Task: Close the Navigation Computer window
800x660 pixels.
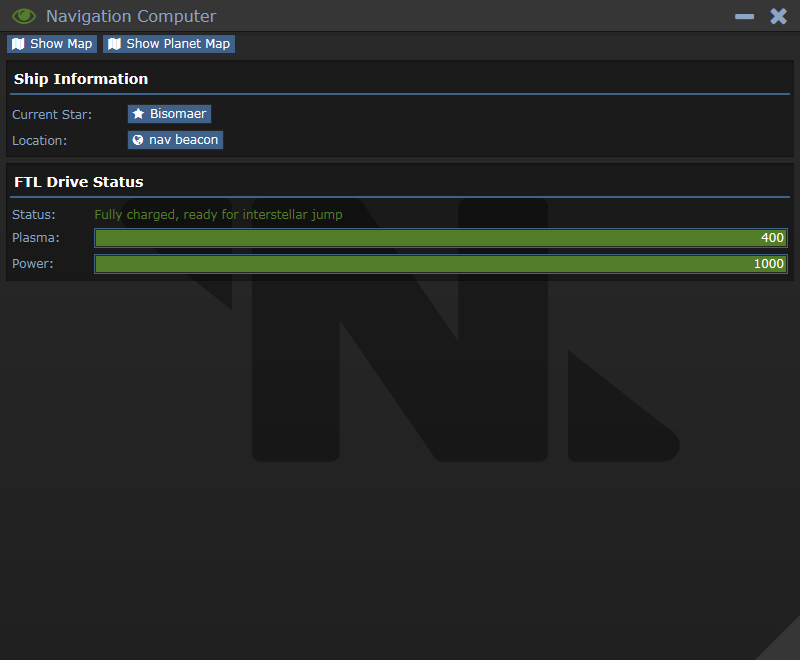Action: pos(779,16)
